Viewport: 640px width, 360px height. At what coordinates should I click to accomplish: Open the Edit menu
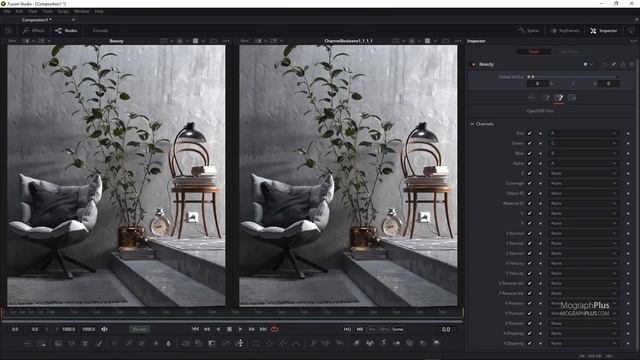tap(19, 11)
